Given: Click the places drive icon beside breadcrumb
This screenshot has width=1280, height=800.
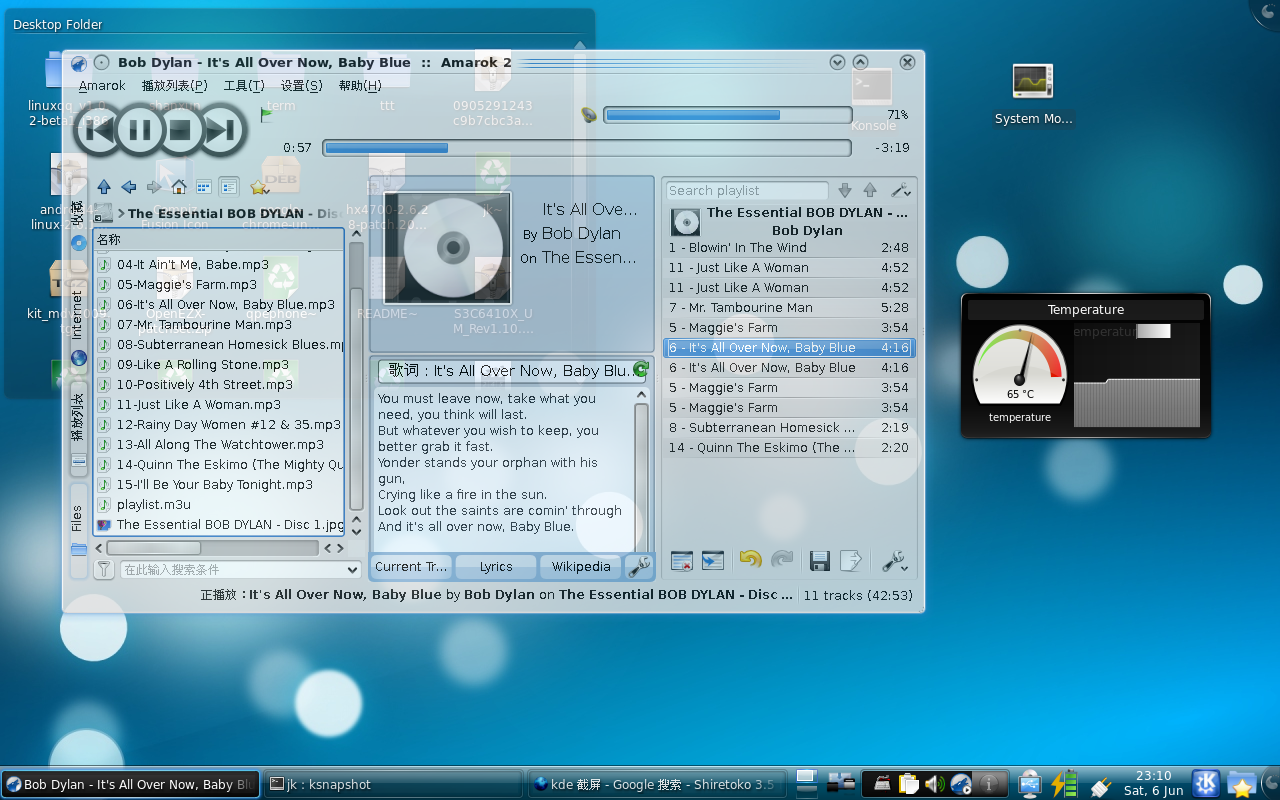Looking at the screenshot, I should pyautogui.click(x=104, y=214).
